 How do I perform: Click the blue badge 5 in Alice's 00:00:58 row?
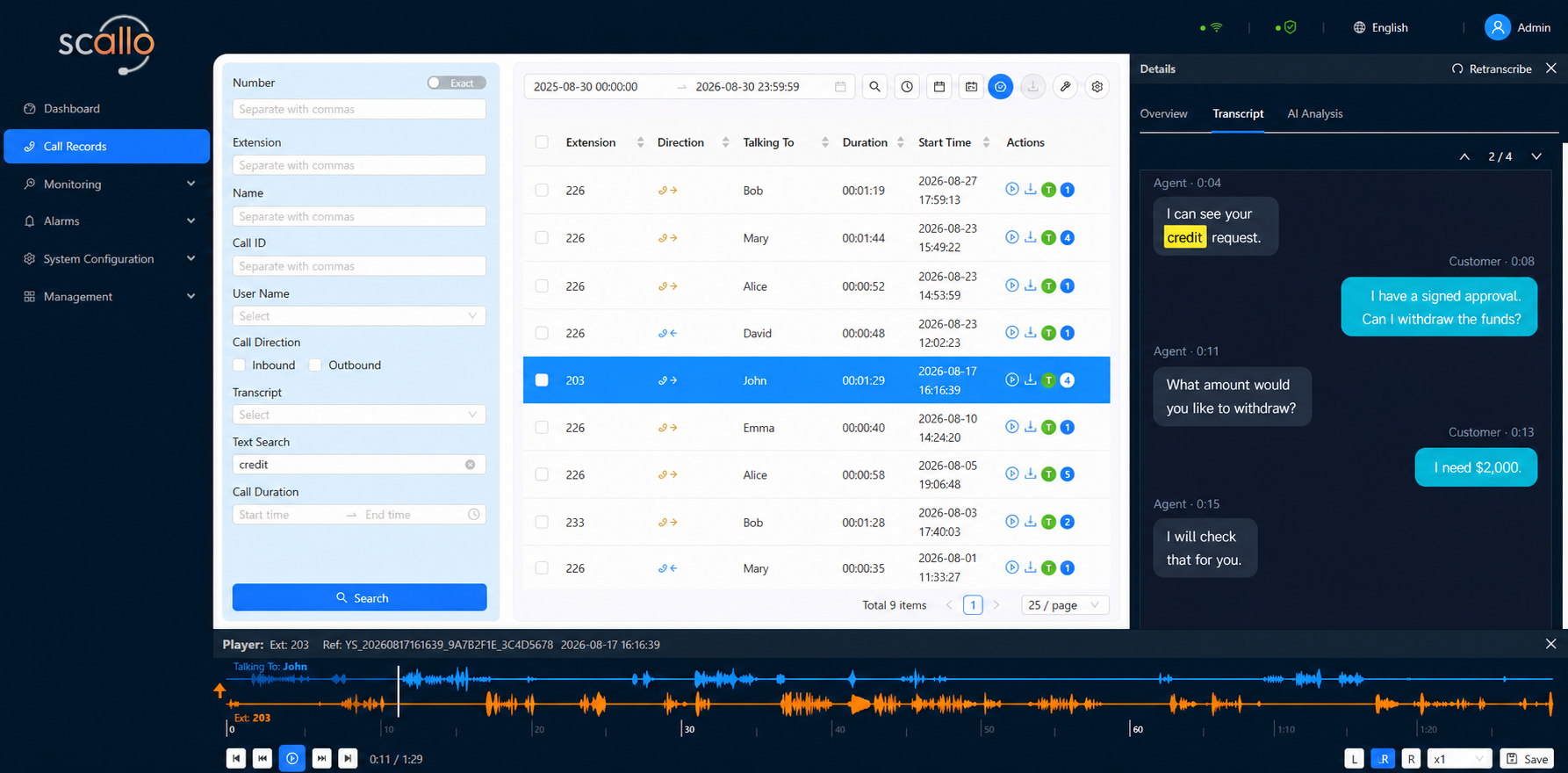(1068, 474)
